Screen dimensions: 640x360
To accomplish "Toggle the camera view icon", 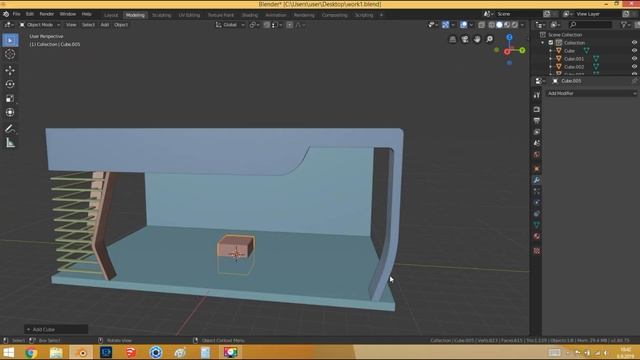I will (465, 39).
